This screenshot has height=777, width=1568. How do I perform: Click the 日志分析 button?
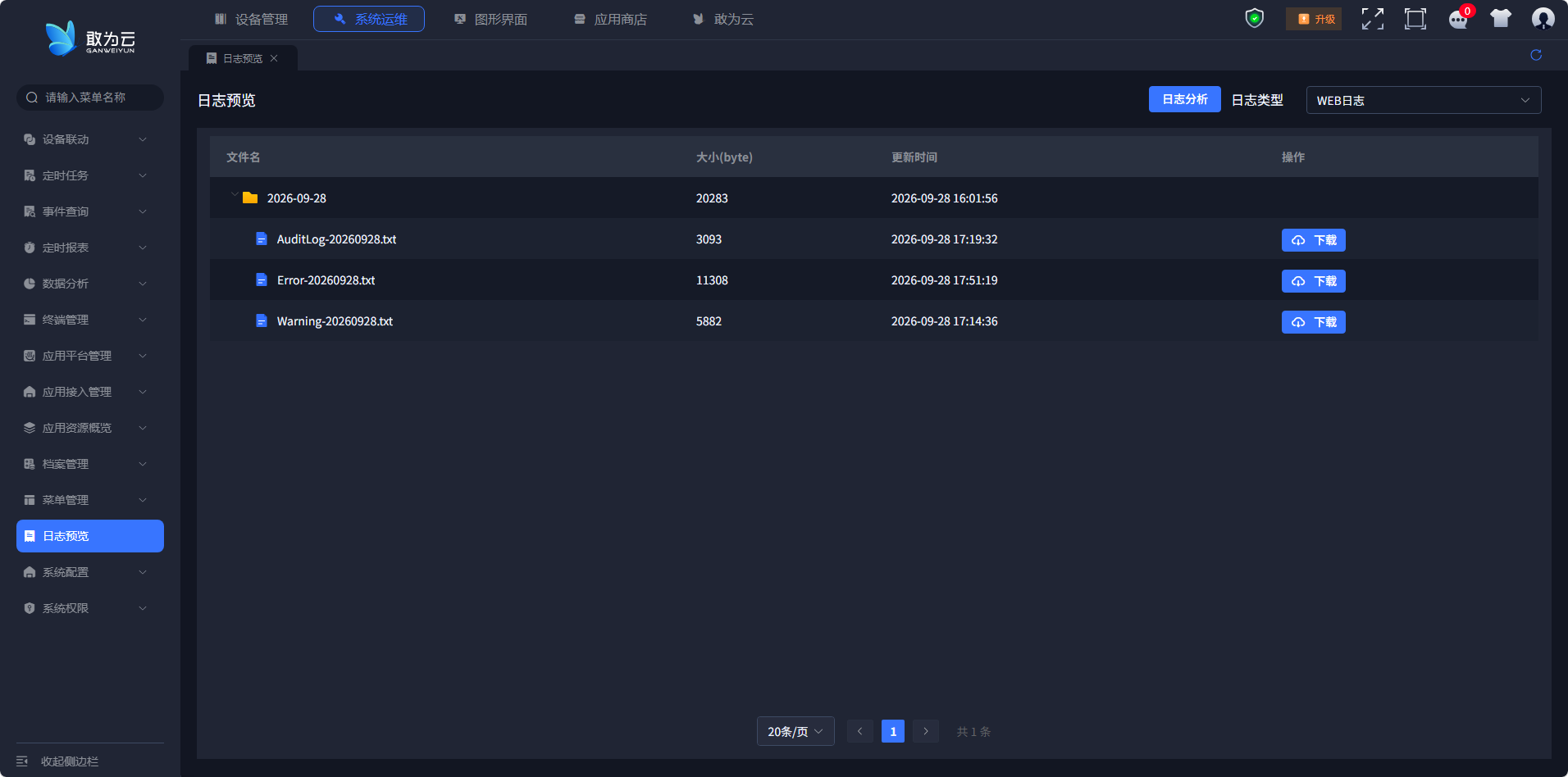coord(1185,99)
